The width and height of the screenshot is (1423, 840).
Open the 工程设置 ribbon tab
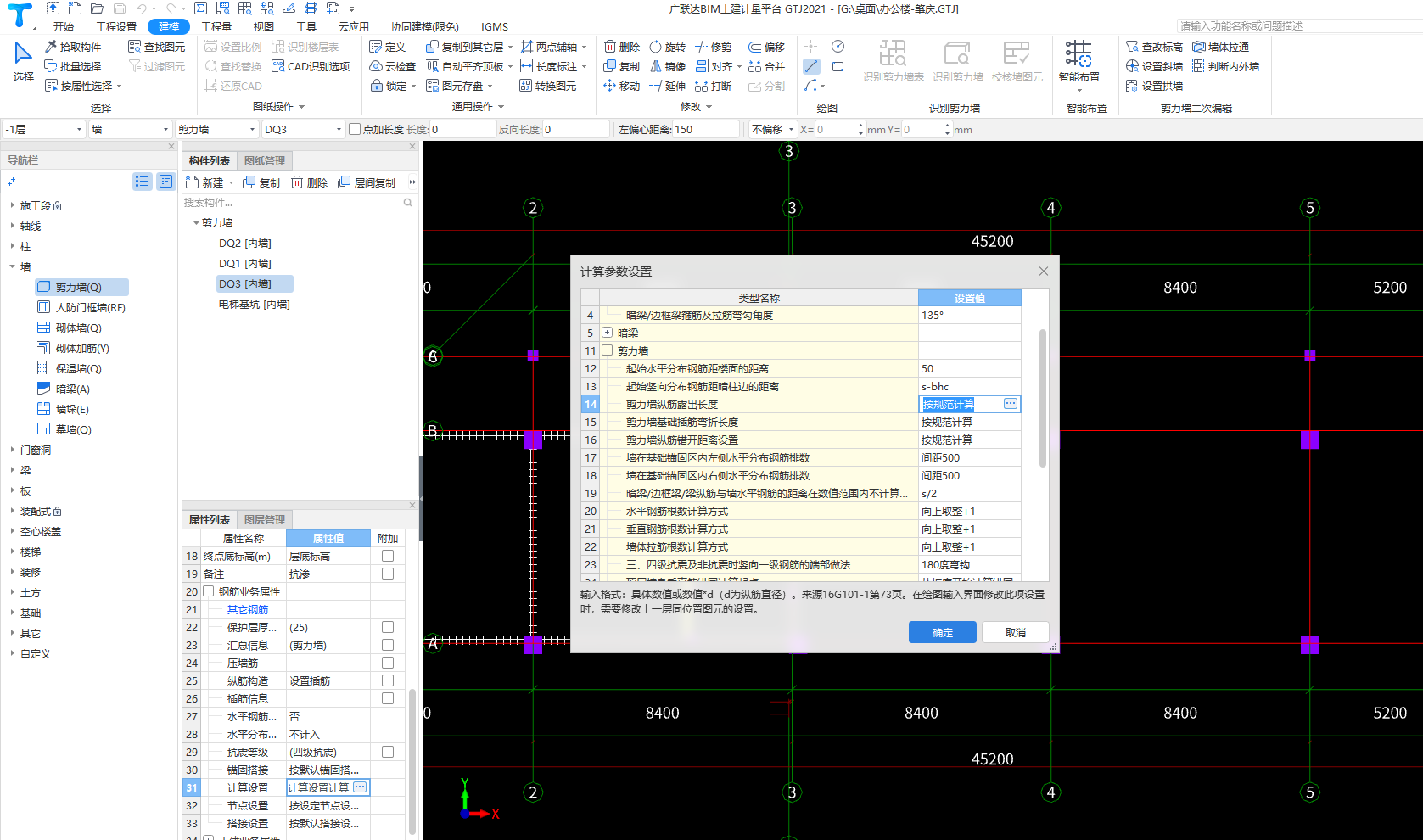pyautogui.click(x=116, y=26)
